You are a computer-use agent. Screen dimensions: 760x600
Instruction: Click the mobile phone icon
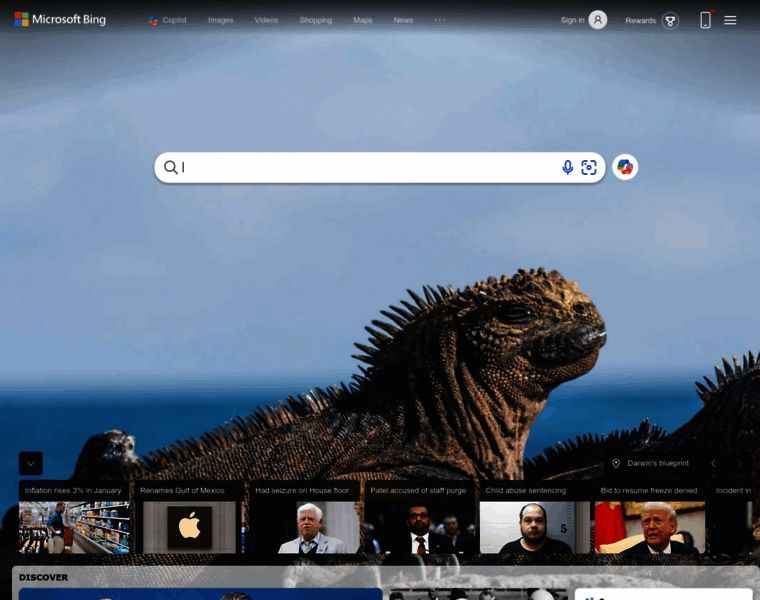(706, 20)
